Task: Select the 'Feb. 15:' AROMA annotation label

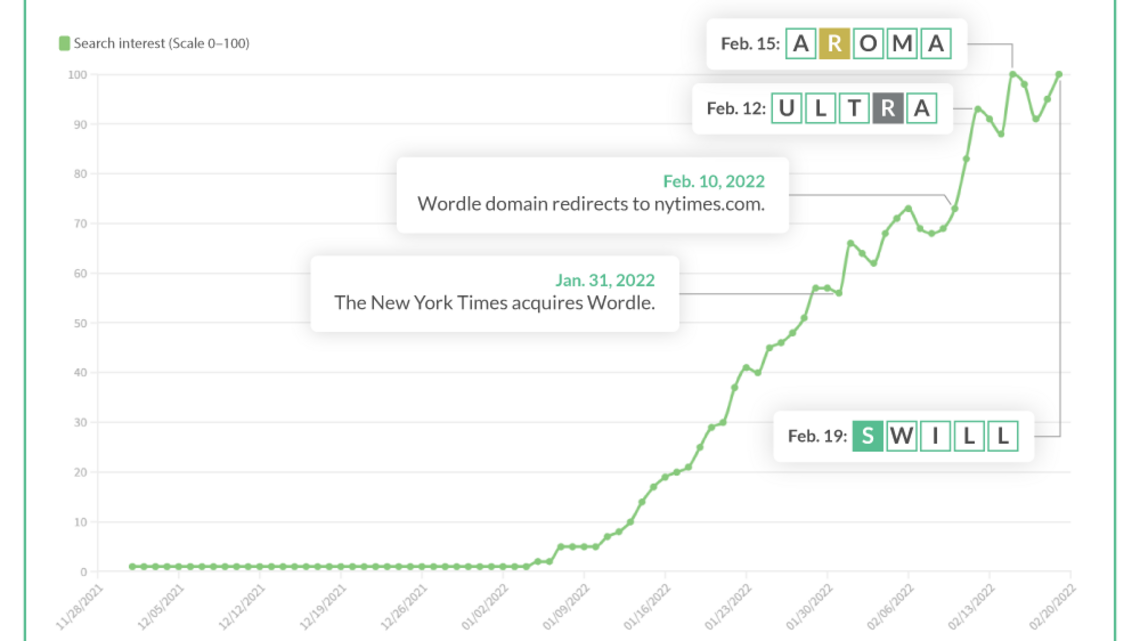Action: point(750,44)
